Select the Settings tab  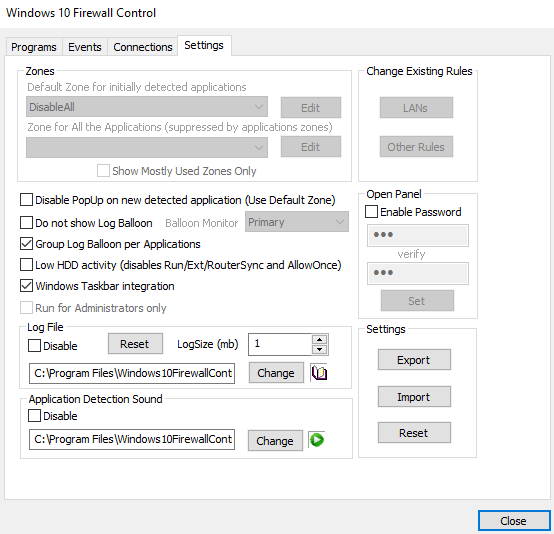(x=204, y=45)
